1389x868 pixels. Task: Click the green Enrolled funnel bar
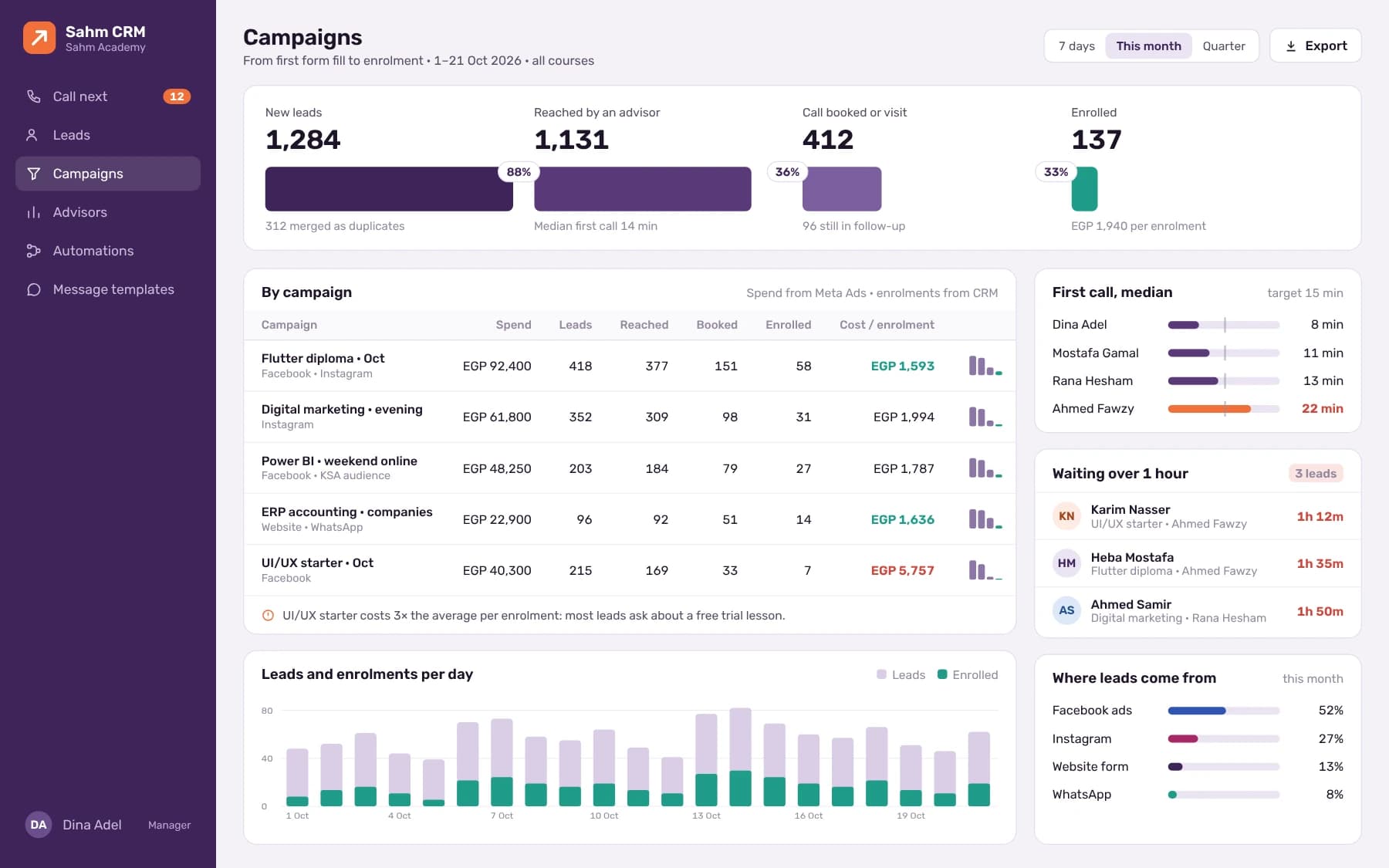(x=1084, y=189)
